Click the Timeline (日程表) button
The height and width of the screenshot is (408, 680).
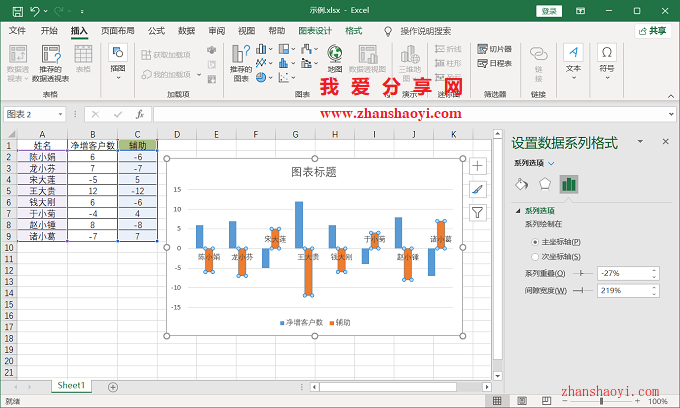point(494,63)
